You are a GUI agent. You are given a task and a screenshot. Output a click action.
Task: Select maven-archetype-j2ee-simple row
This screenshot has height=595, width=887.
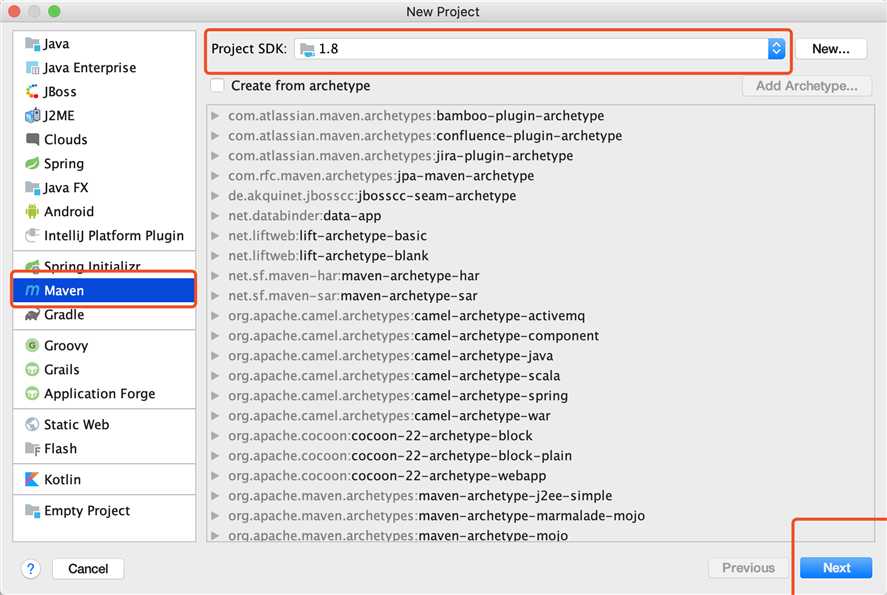[x=541, y=496]
